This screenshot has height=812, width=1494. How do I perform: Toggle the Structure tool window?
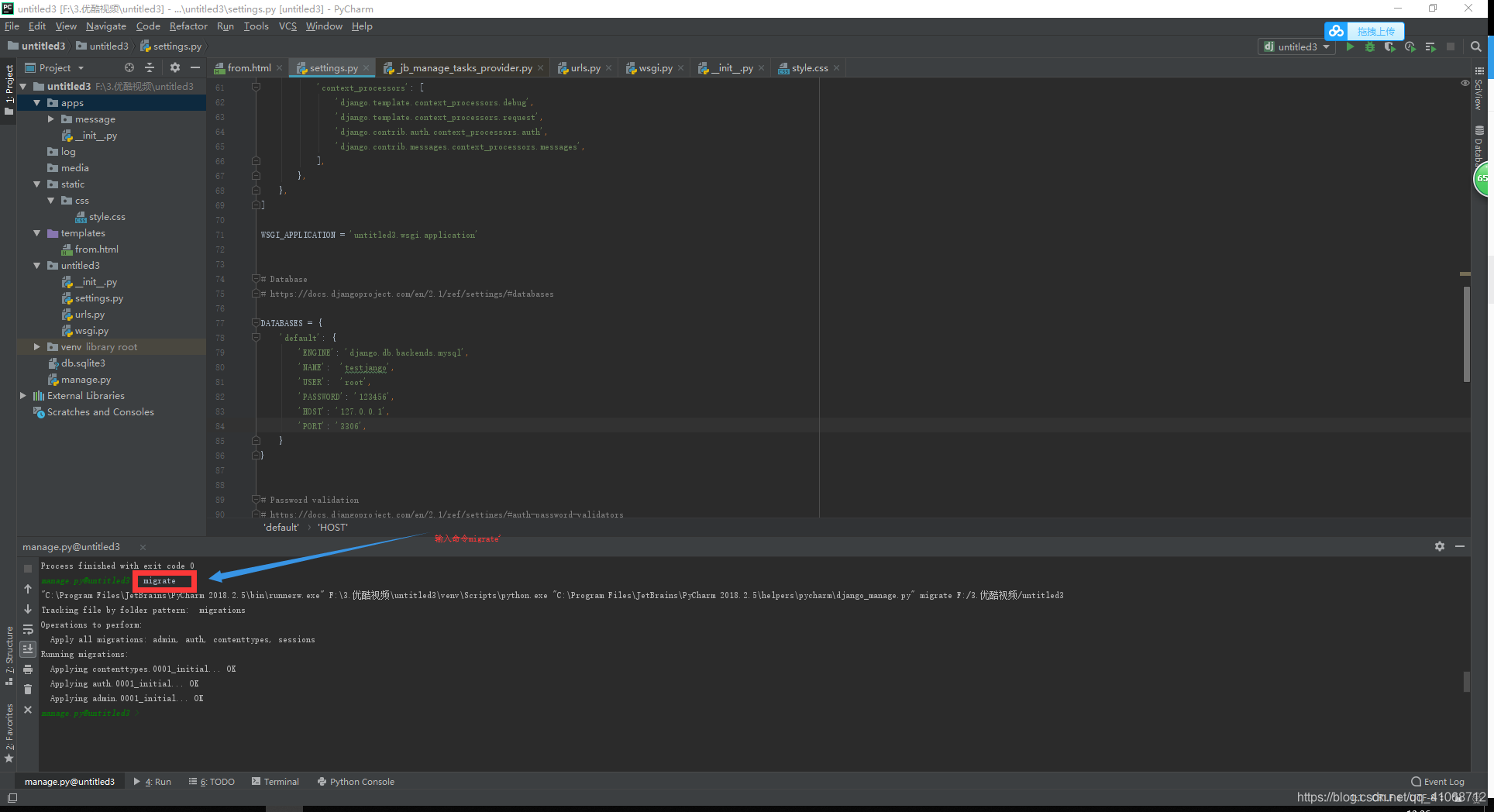click(9, 655)
